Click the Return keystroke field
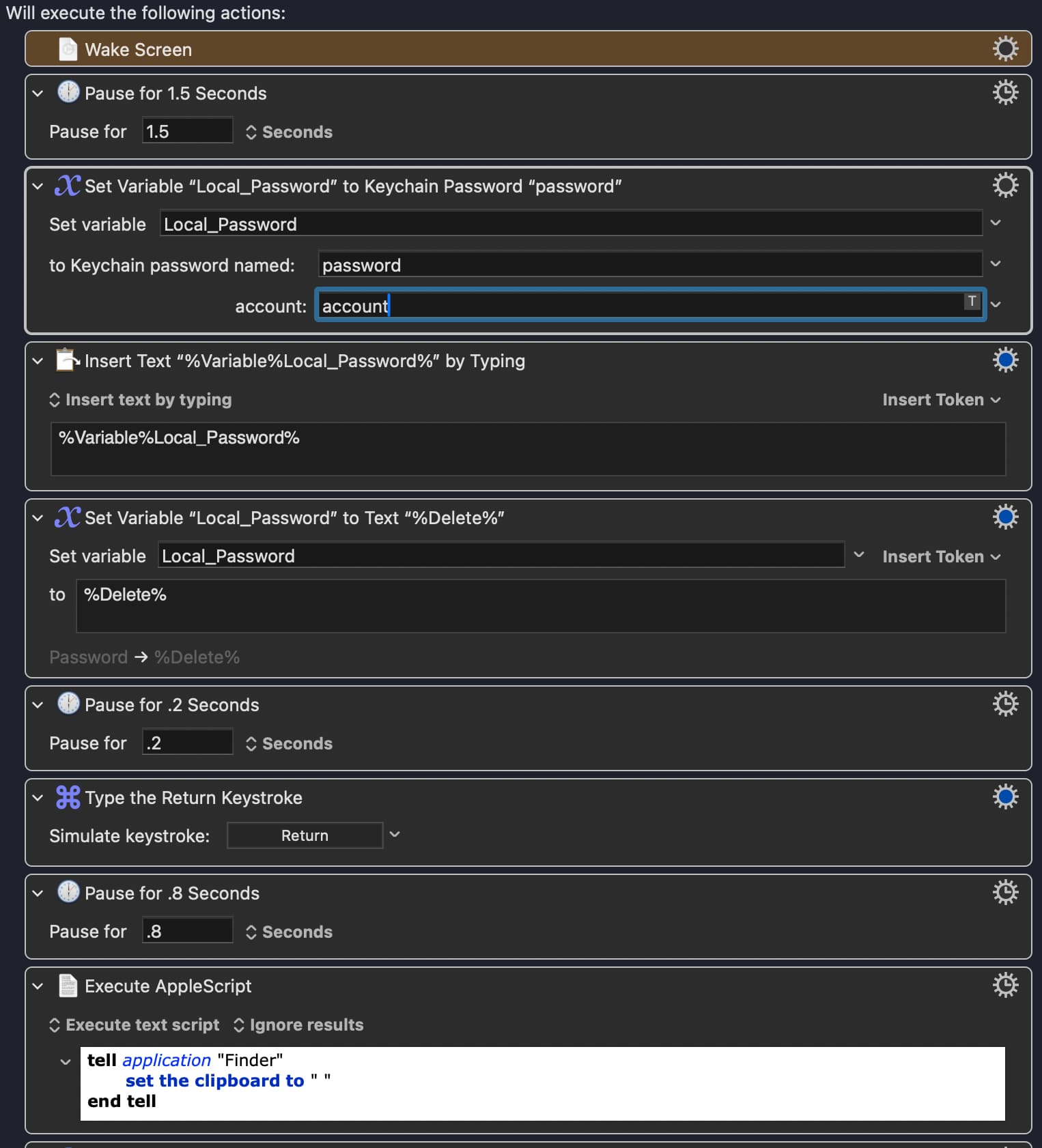1042x1148 pixels. coord(305,835)
